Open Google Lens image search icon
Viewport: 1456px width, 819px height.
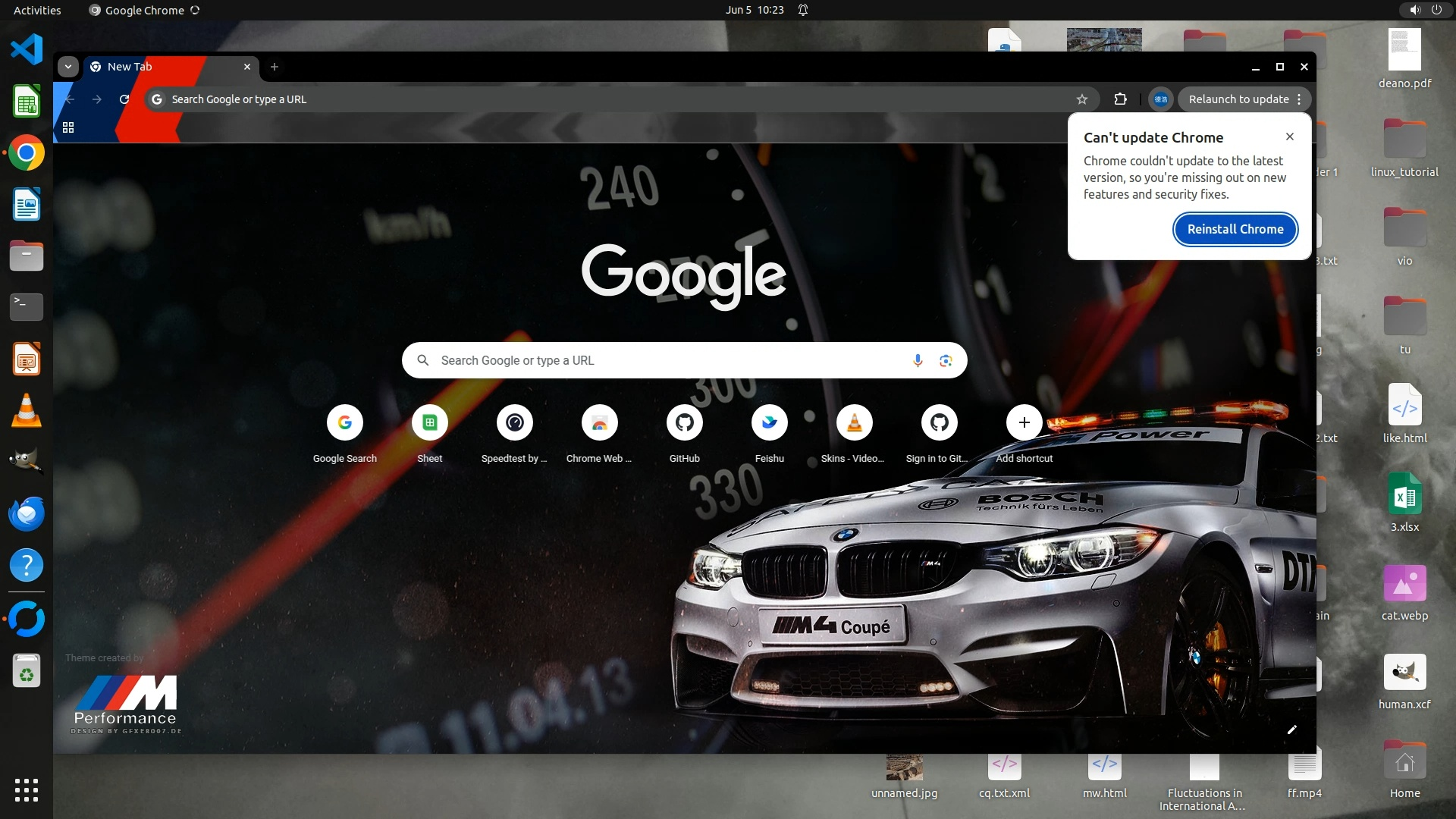pyautogui.click(x=946, y=360)
